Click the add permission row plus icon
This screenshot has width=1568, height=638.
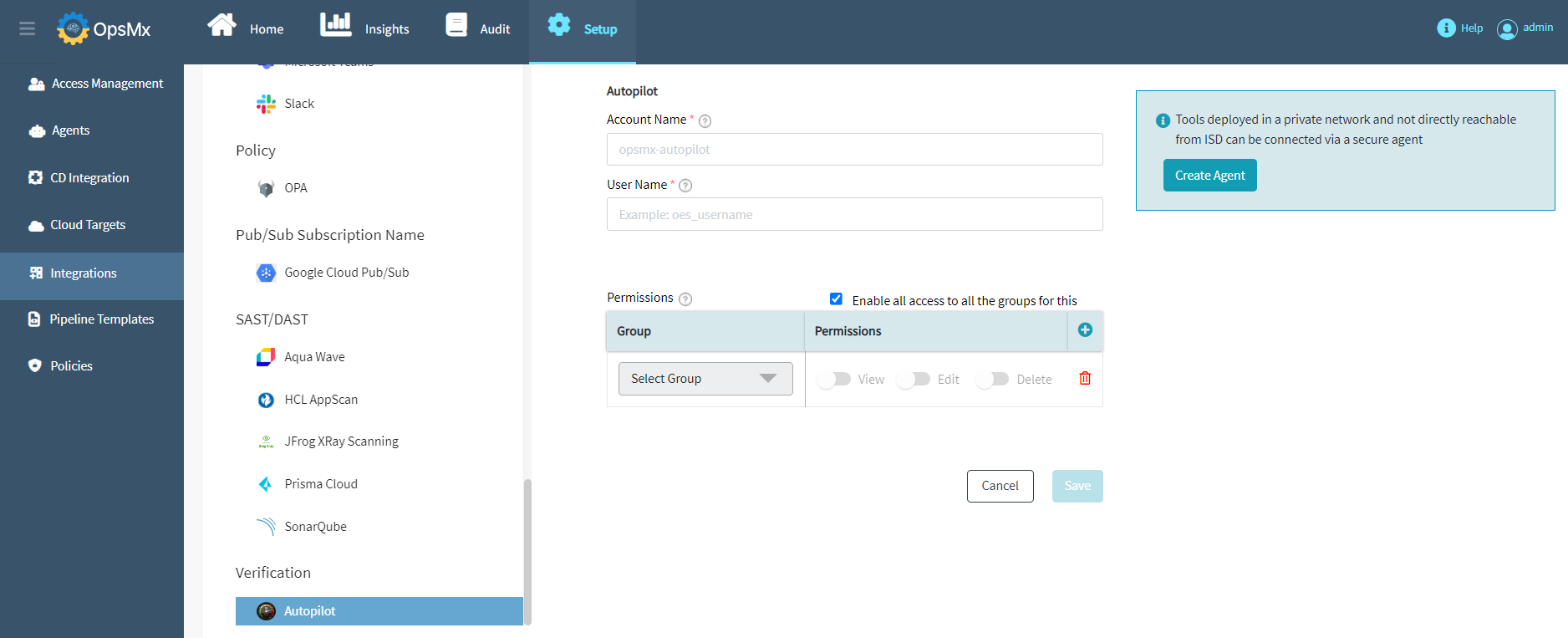click(1085, 330)
